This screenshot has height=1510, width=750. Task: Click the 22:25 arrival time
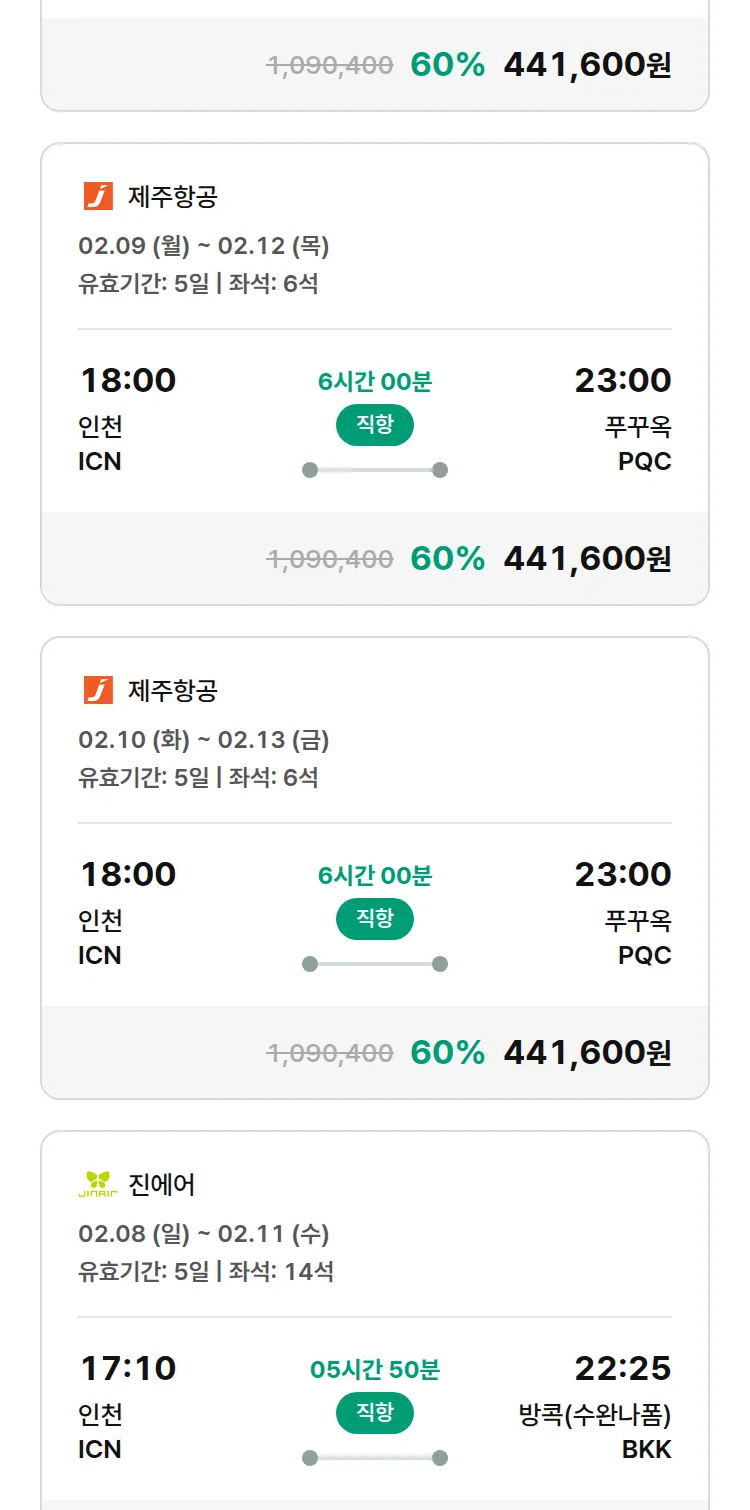[x=622, y=1368]
